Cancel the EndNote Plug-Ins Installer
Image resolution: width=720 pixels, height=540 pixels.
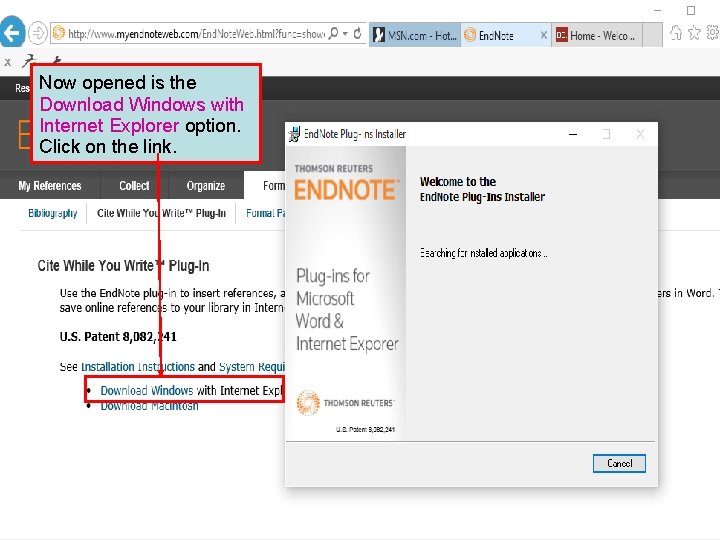(x=619, y=463)
